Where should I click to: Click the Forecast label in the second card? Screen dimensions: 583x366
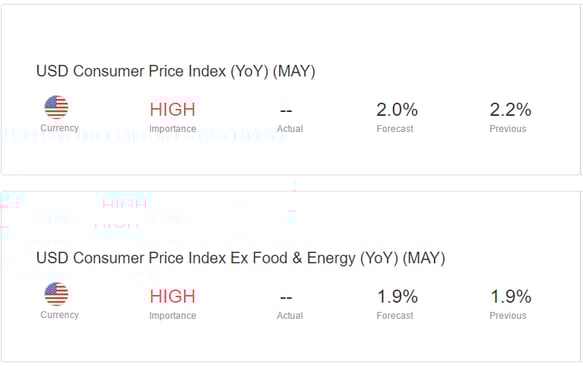(395, 315)
